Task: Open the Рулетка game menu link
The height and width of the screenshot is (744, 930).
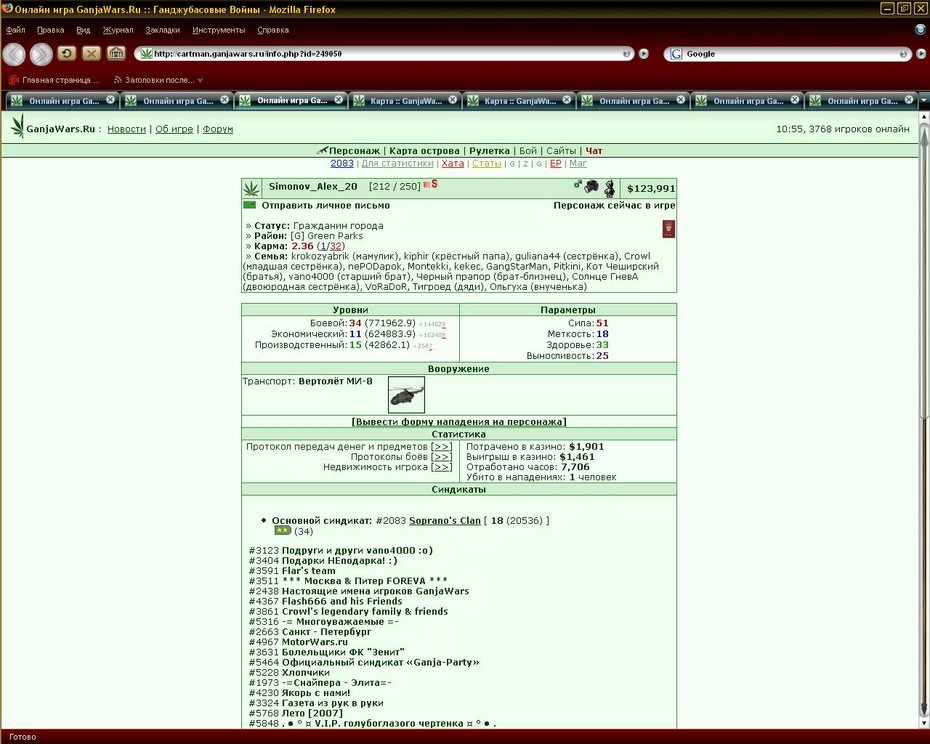Action: coord(489,151)
